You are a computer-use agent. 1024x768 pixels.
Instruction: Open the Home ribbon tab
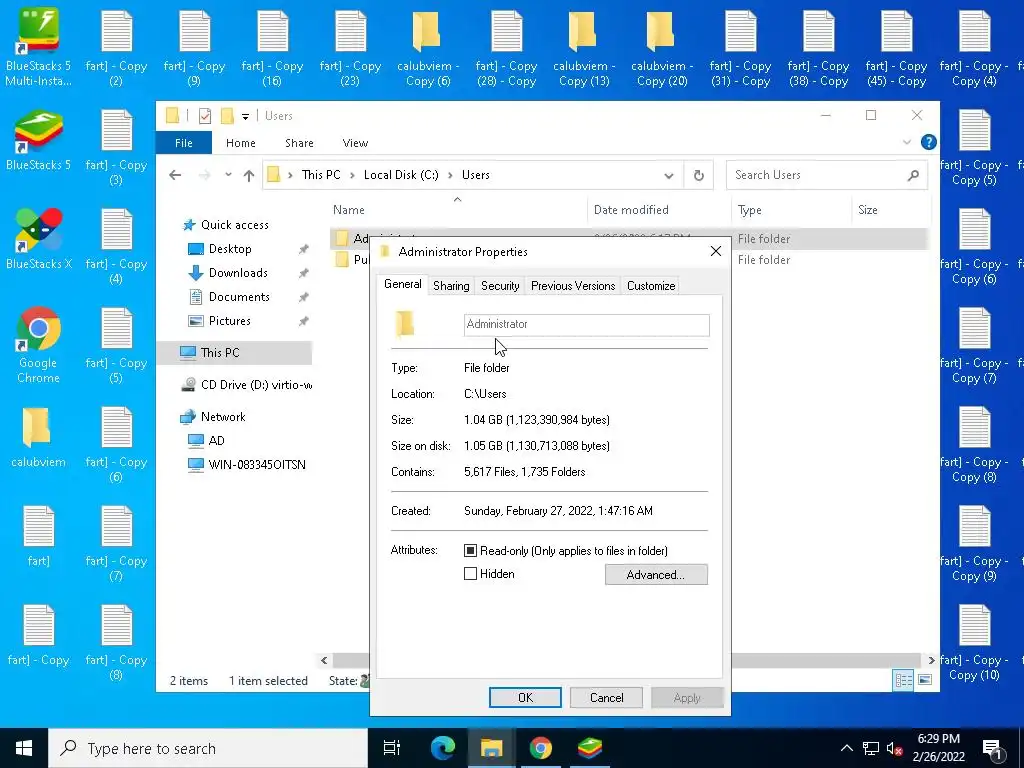(x=240, y=142)
